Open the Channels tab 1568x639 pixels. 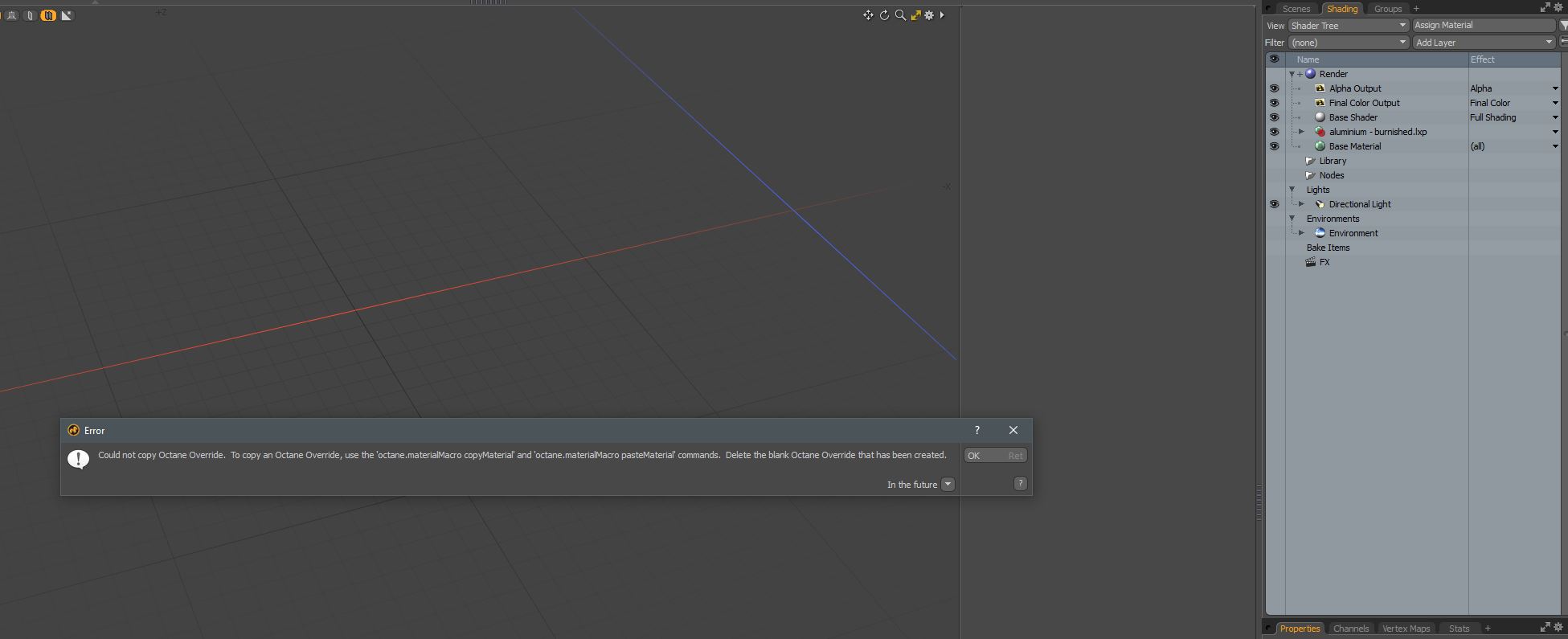[1351, 629]
